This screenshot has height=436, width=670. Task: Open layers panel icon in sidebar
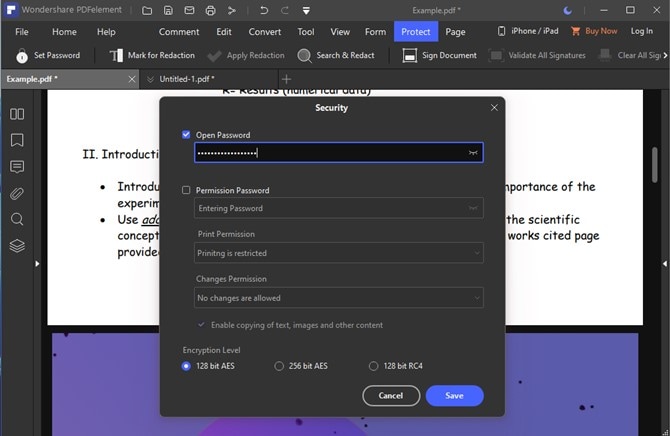(17, 246)
